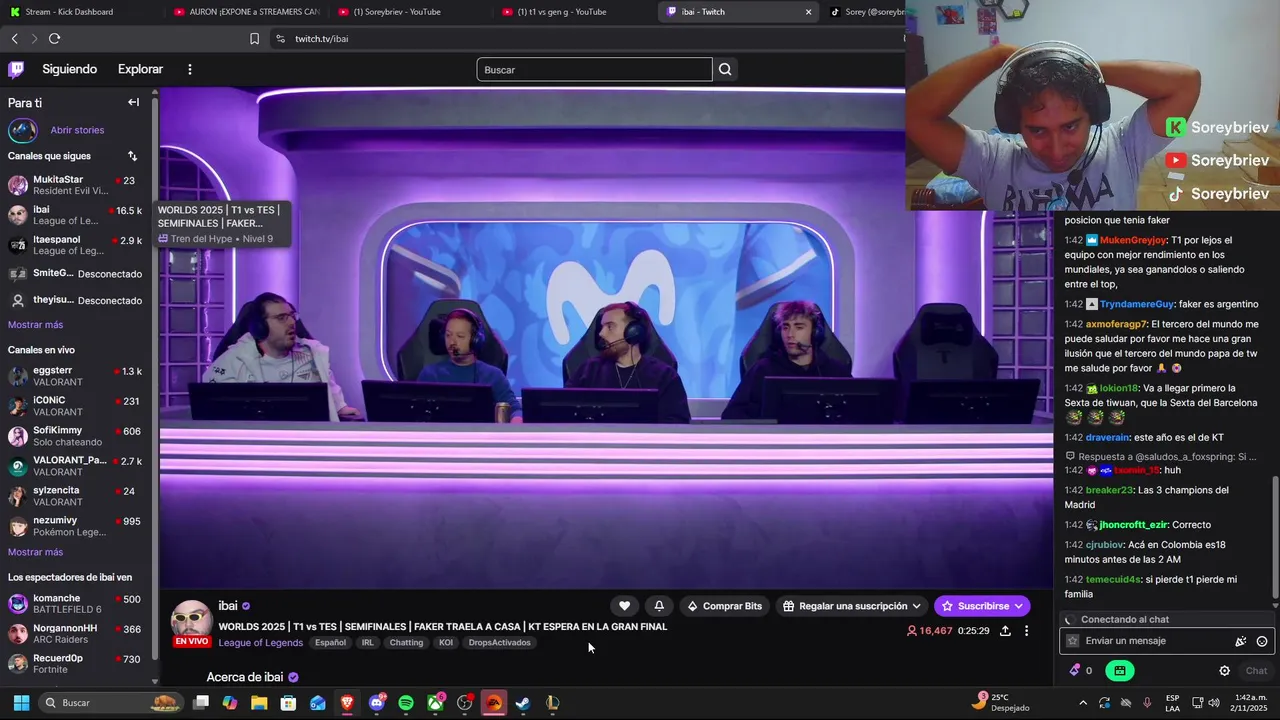
Task: Open Brave browser from the taskbar
Action: [x=347, y=703]
